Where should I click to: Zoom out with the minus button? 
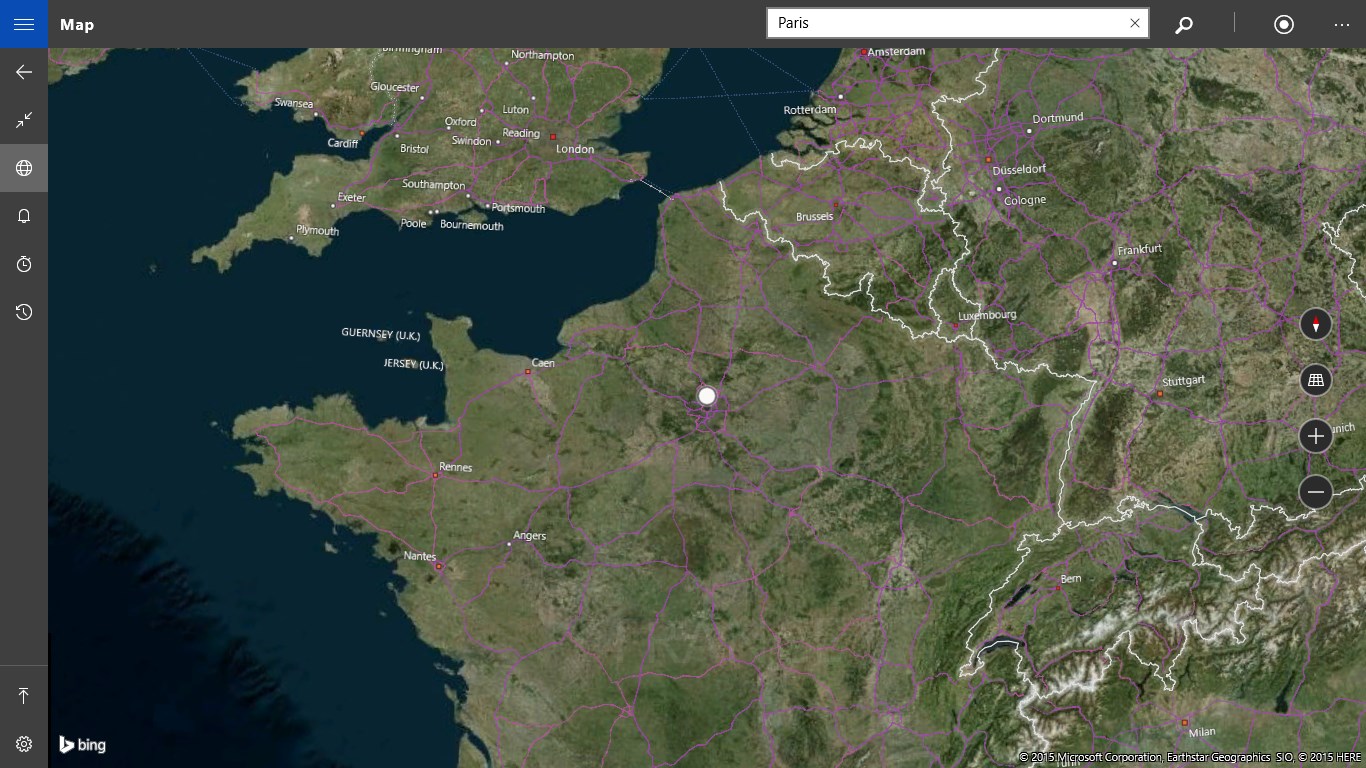click(x=1316, y=492)
